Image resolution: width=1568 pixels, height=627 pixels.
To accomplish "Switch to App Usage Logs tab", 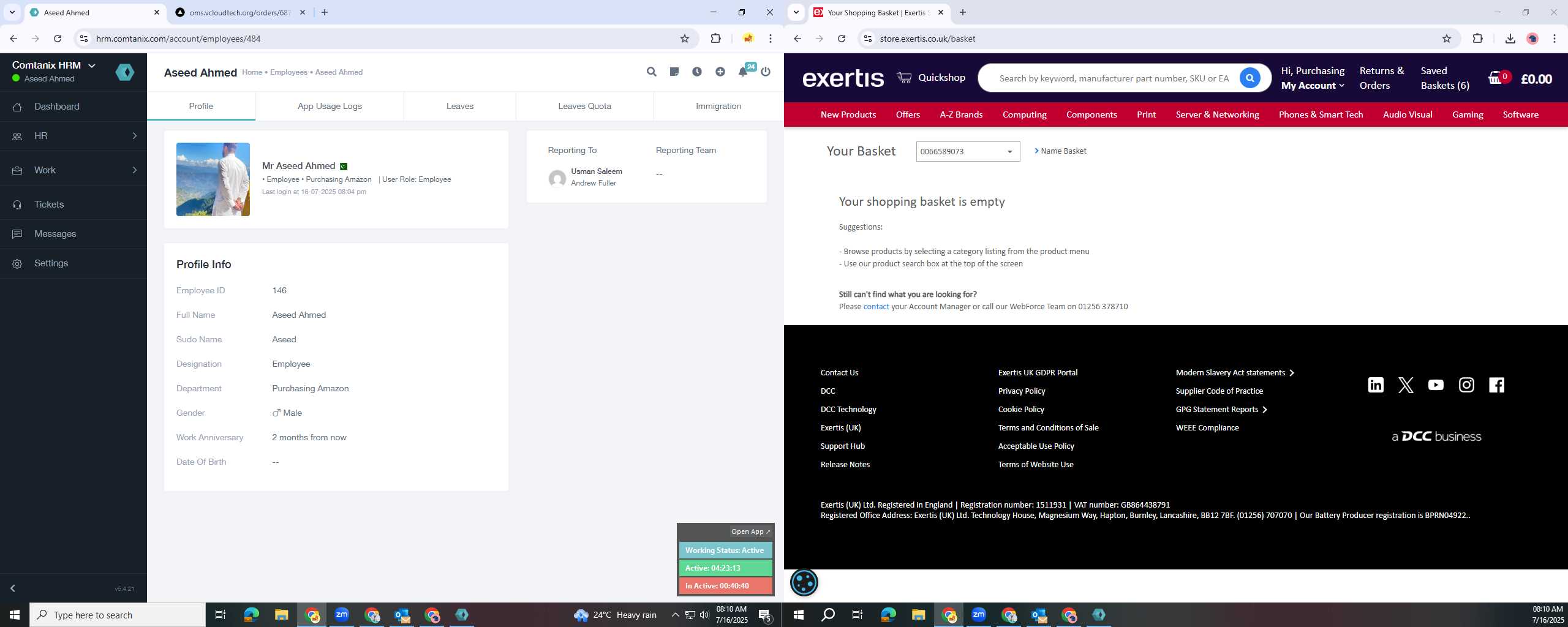I will click(x=330, y=106).
